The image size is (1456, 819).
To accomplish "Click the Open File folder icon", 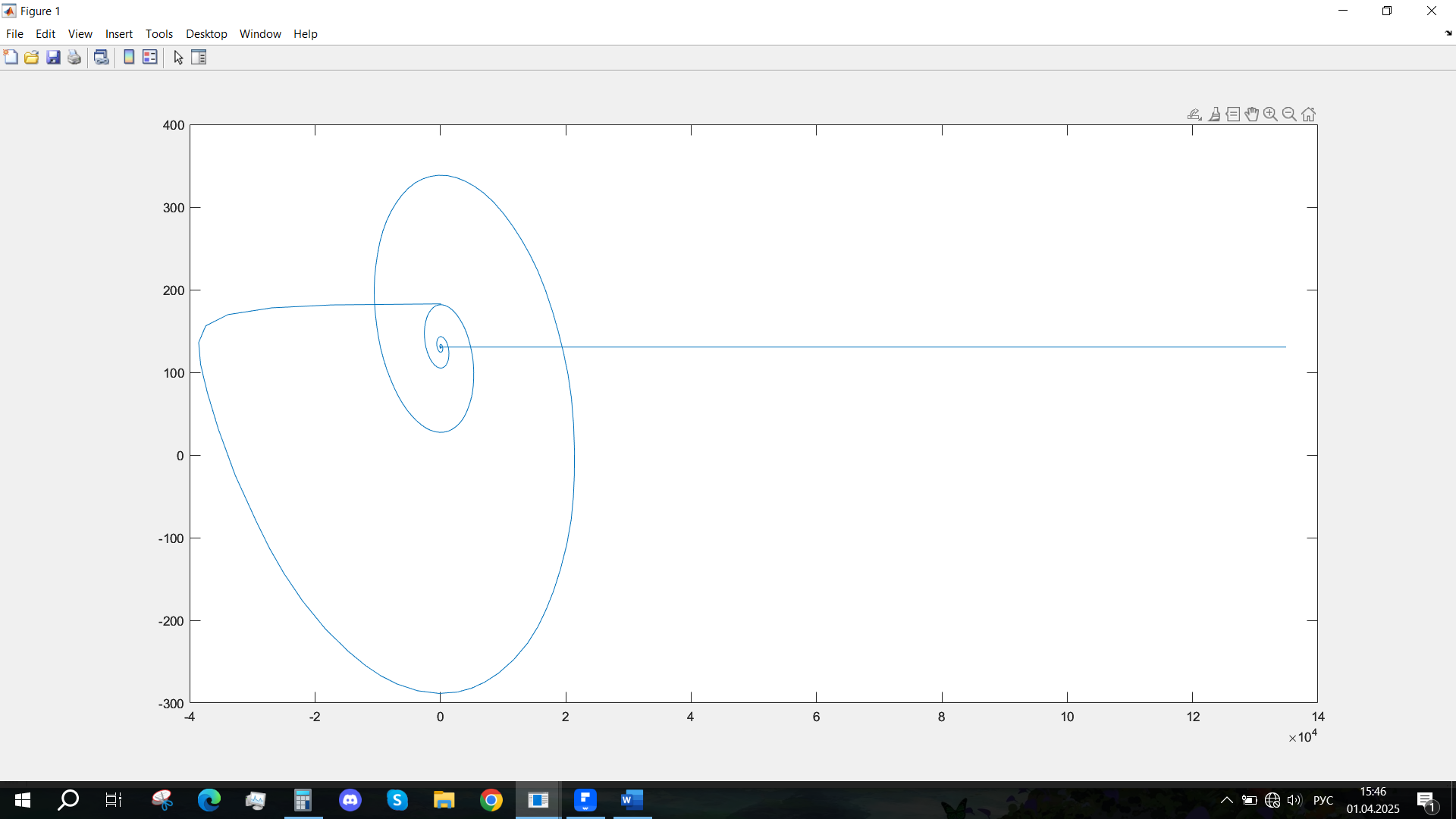I will [32, 58].
